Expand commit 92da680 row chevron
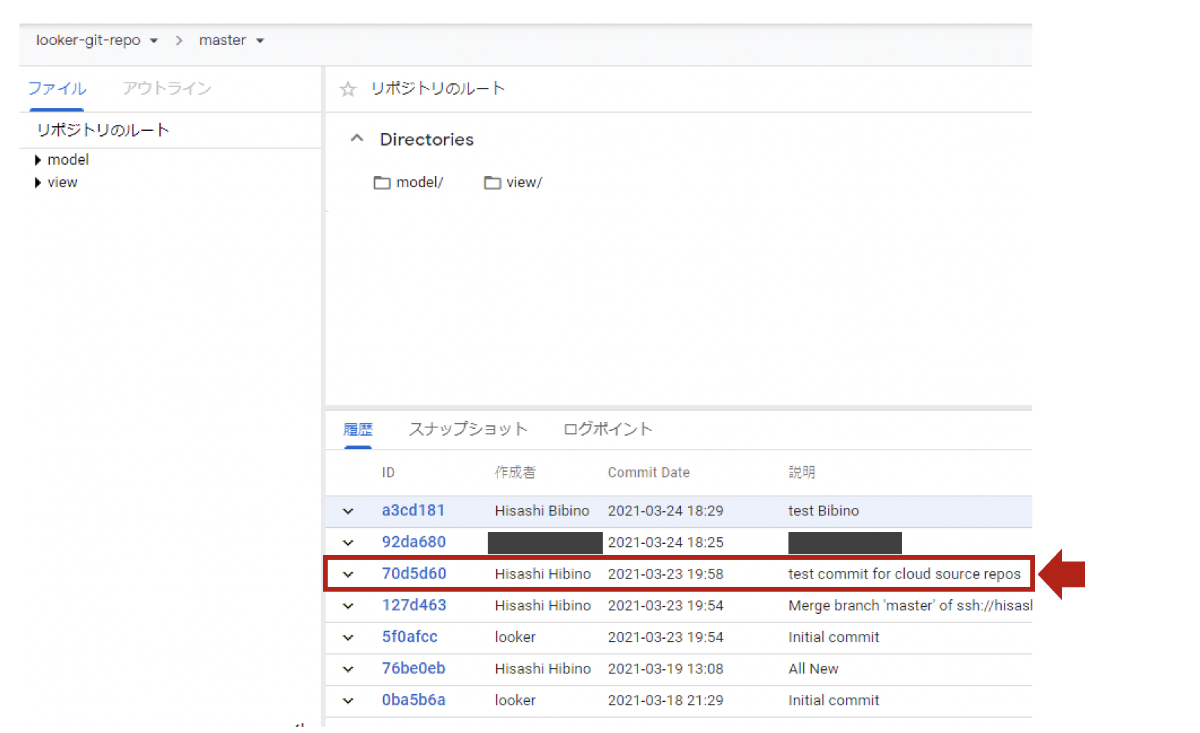1200x733 pixels. coord(348,543)
